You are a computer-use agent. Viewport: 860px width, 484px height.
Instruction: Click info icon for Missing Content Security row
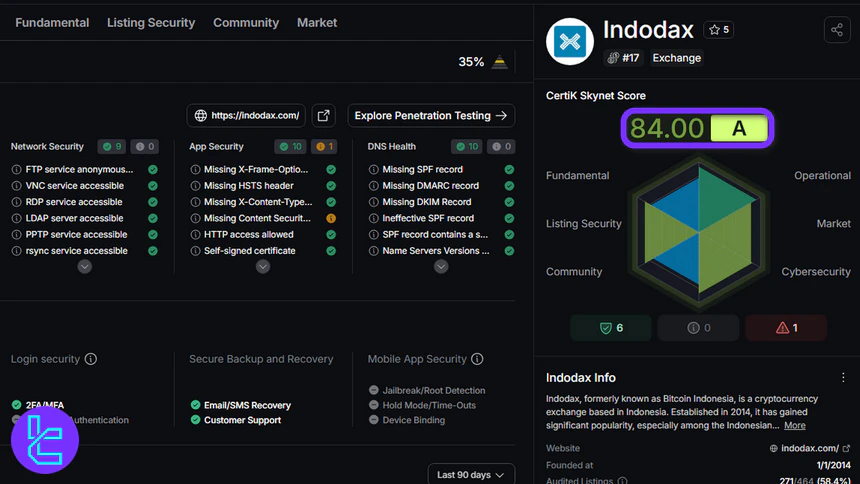195,218
